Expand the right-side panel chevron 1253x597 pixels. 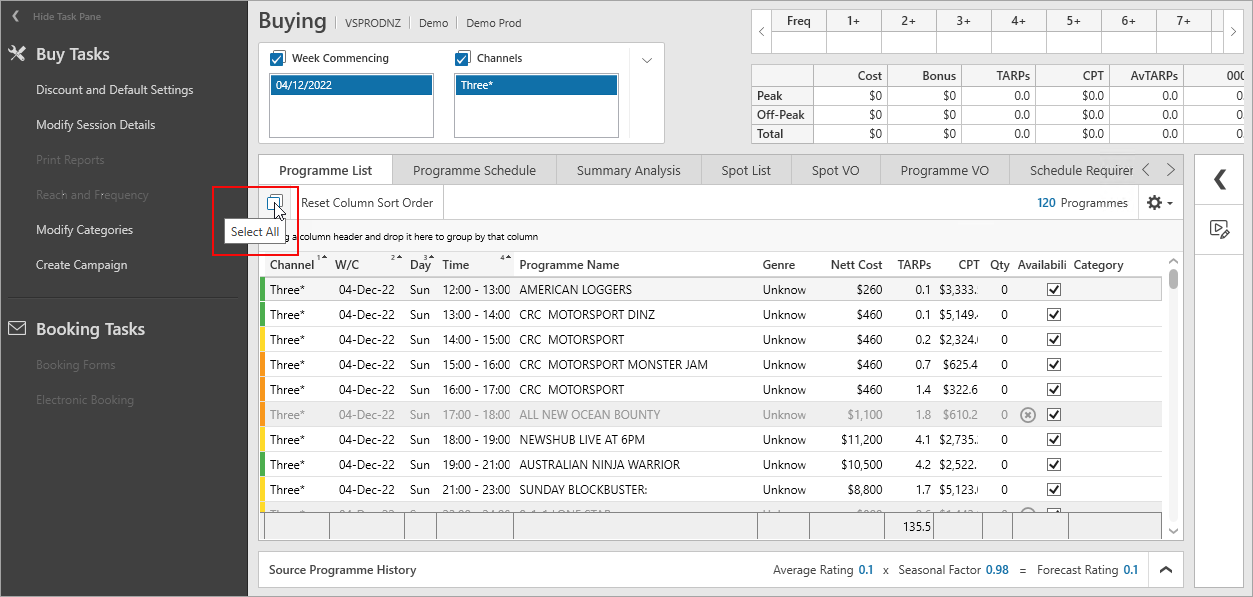point(1219,180)
